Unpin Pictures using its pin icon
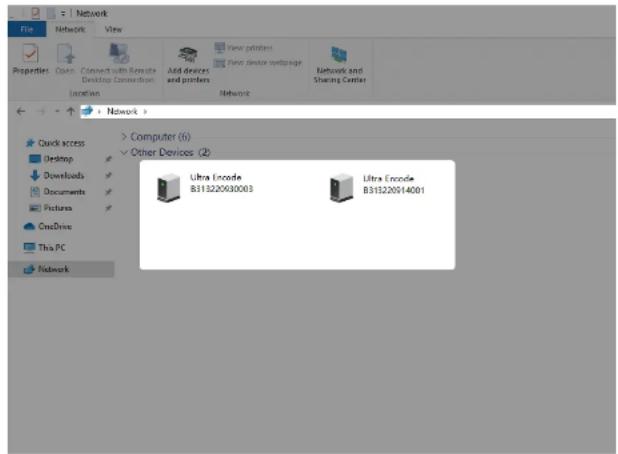 click(x=108, y=208)
